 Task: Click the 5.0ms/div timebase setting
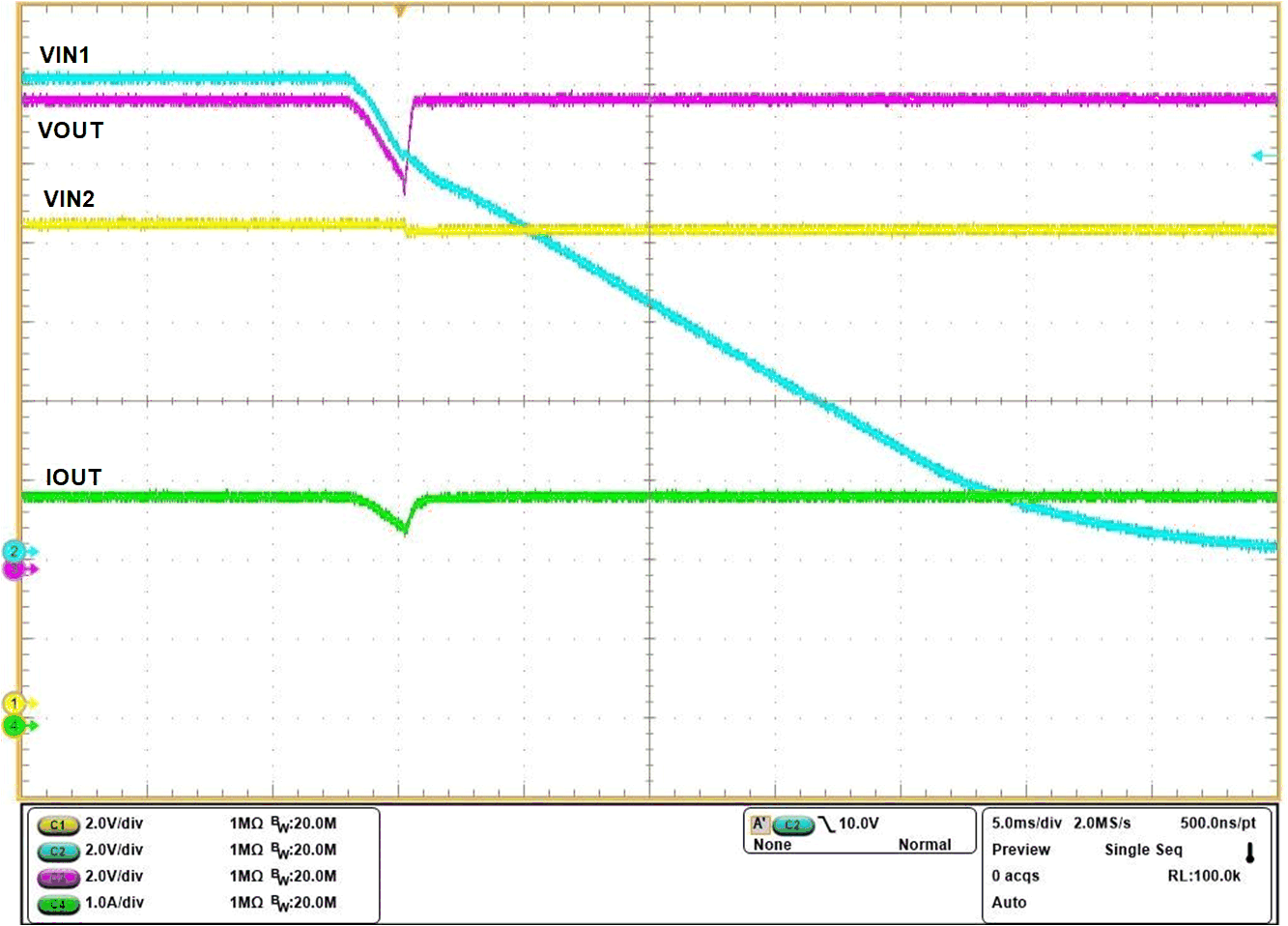[x=1027, y=823]
